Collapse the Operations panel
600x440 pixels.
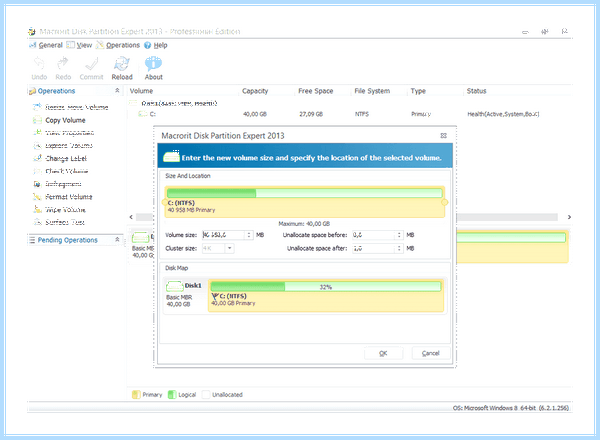(117, 91)
